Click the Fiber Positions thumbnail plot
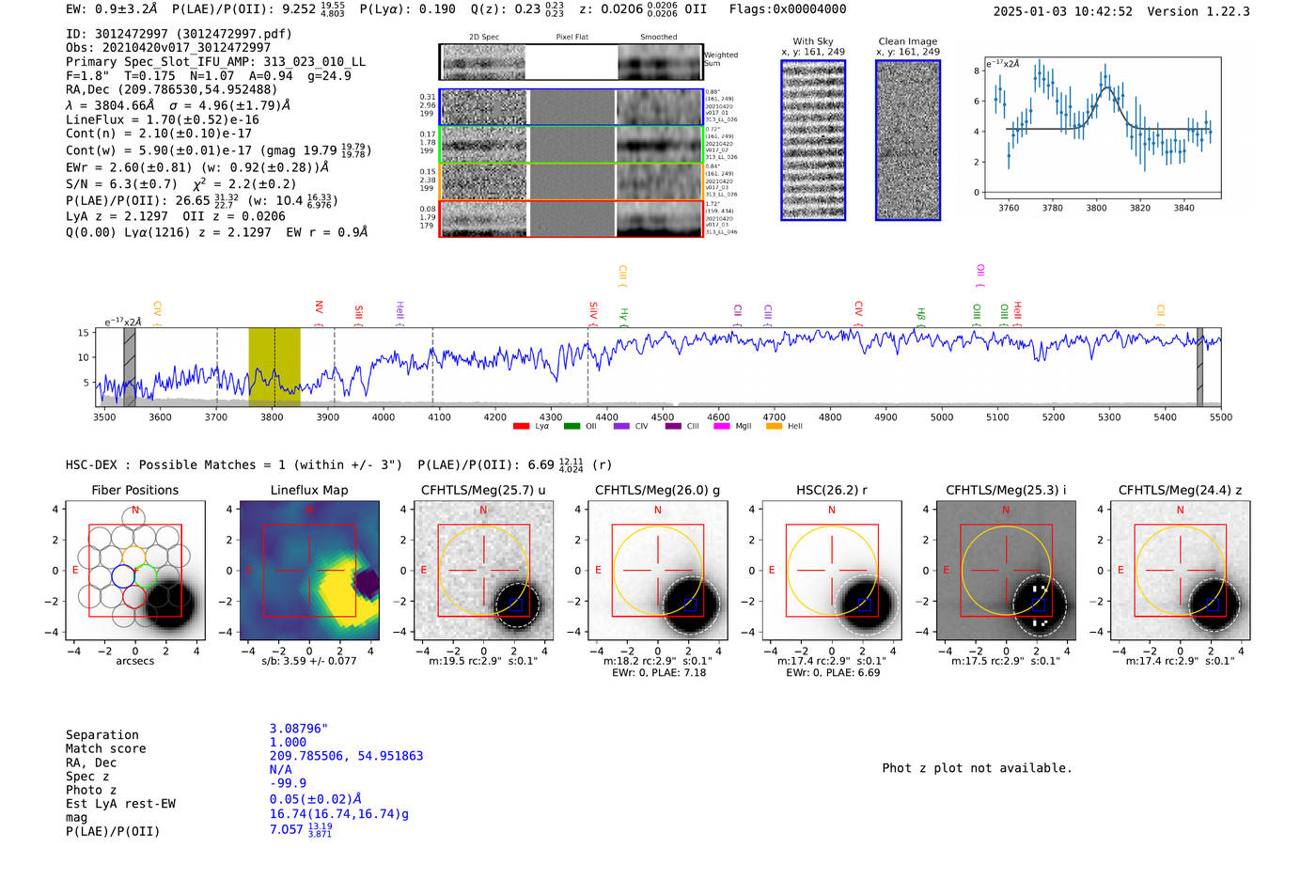This screenshot has width=1316, height=896. tap(135, 571)
